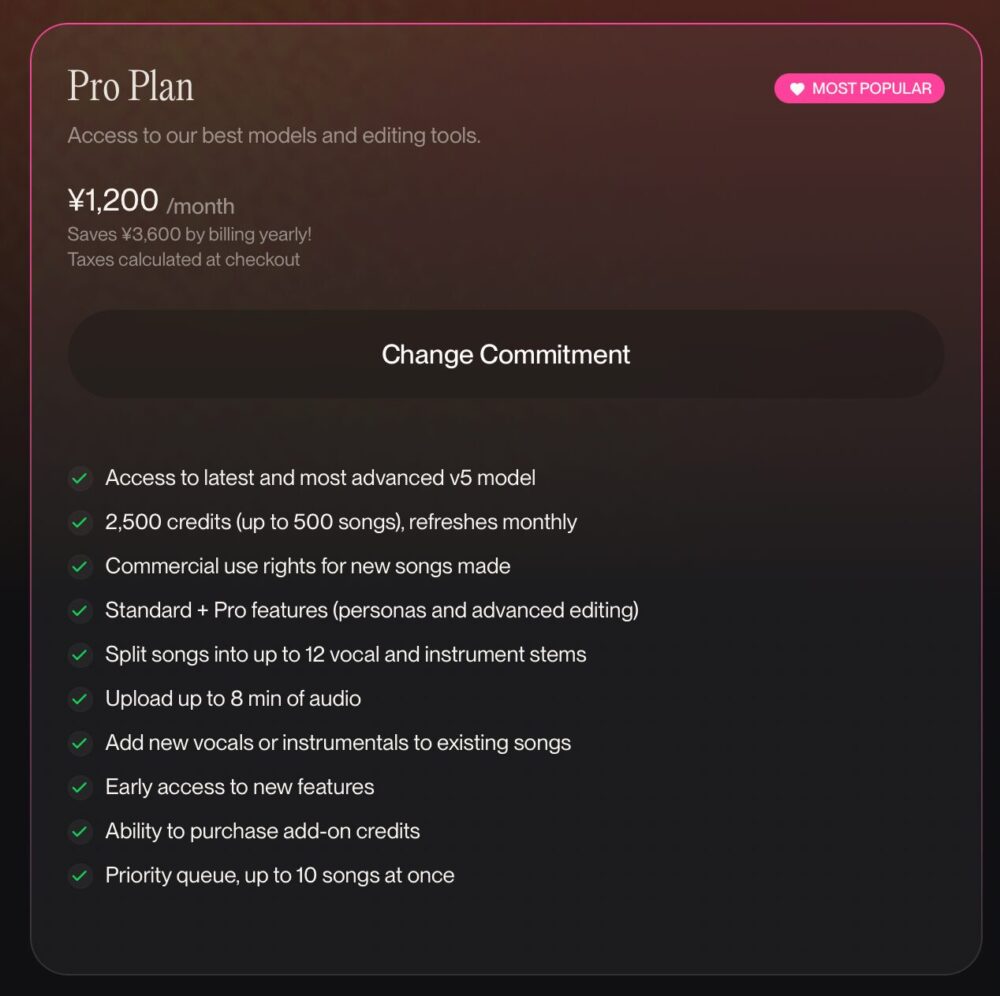This screenshot has width=1000, height=996.
Task: Click the Saves ¥3,600 yearly billing note
Action: click(189, 235)
